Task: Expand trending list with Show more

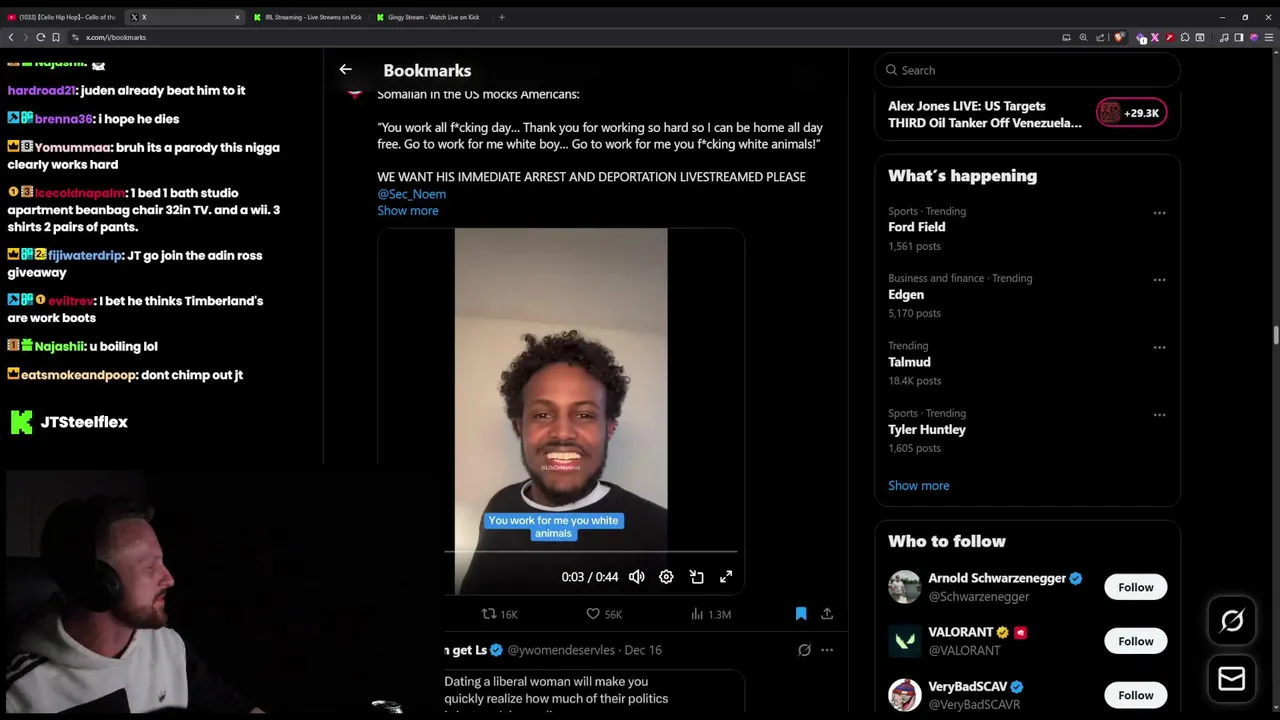Action: coord(919,485)
